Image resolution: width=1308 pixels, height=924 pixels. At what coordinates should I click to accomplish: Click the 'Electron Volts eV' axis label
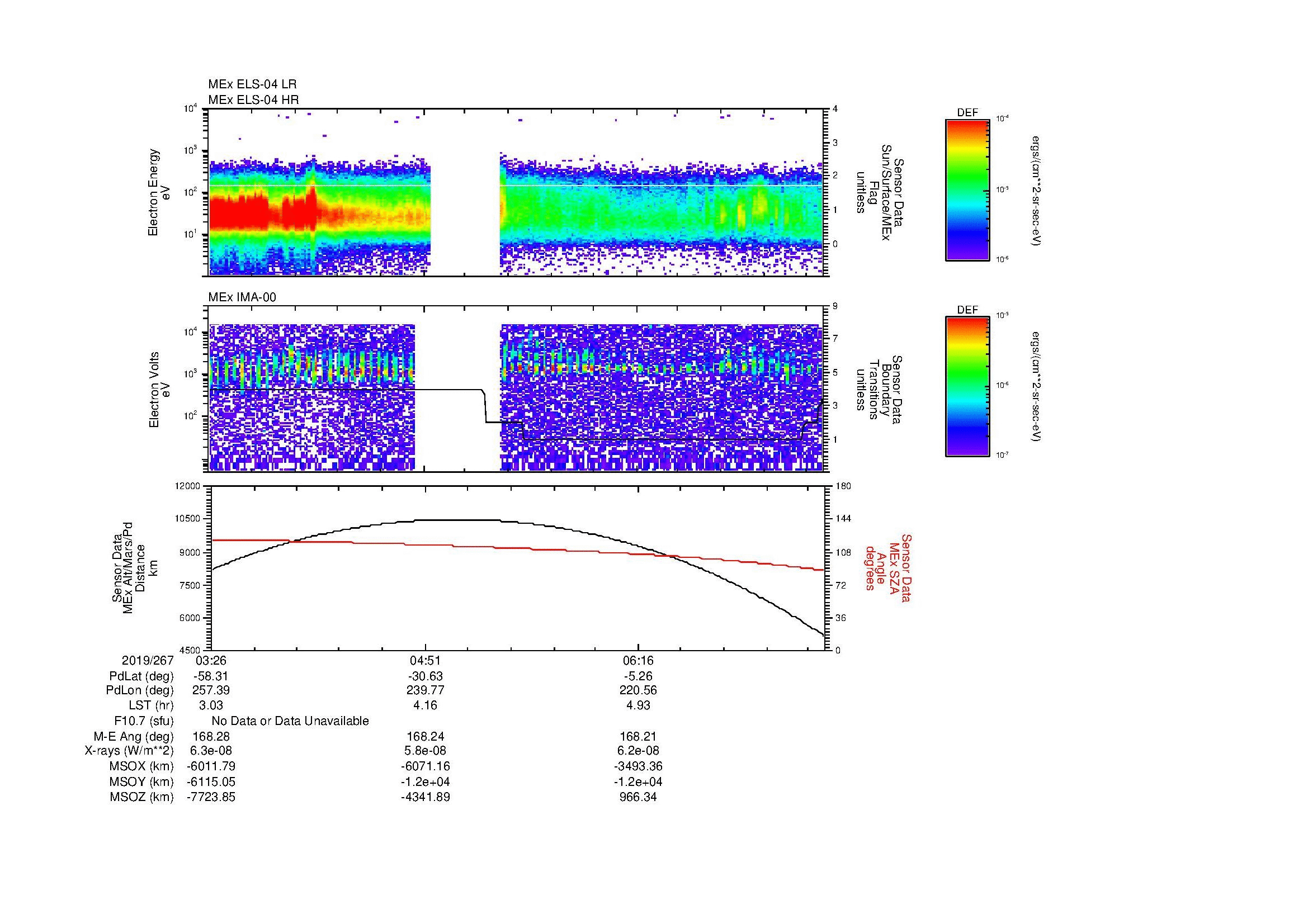point(159,390)
